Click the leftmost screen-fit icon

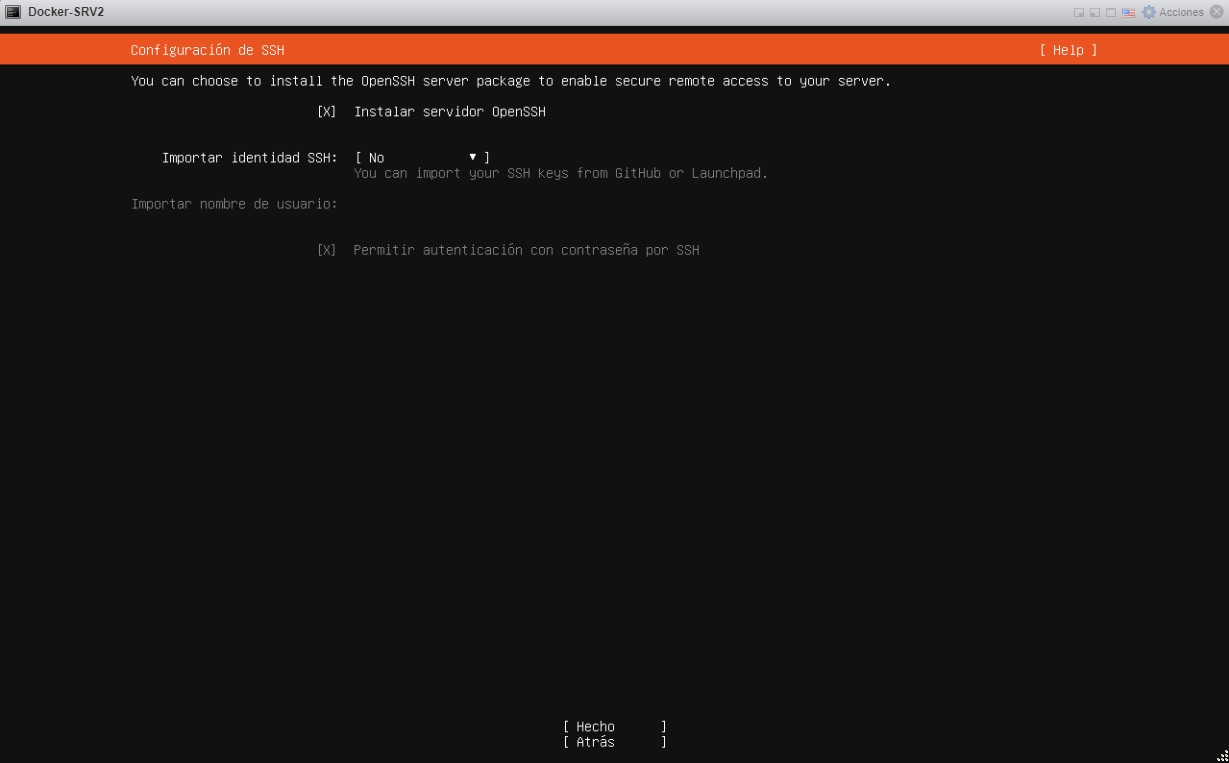(x=1079, y=12)
